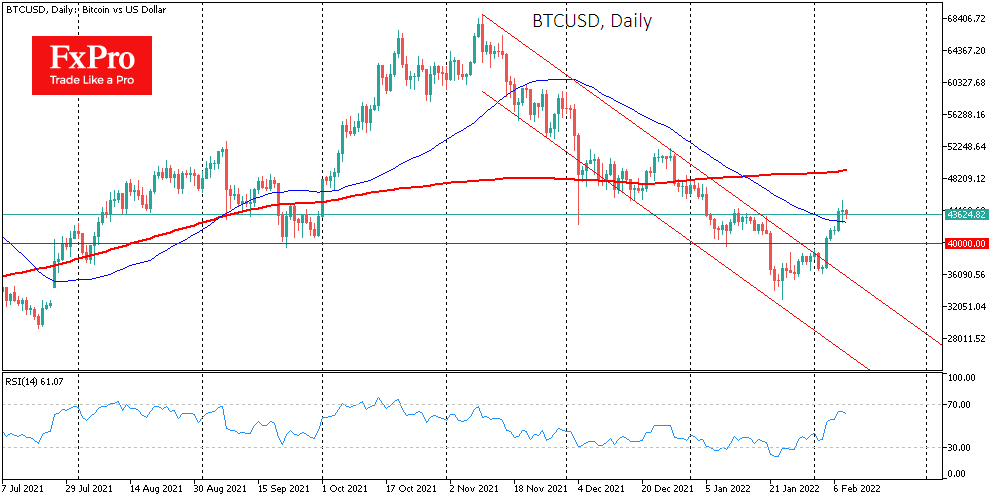
Task: Click the 28011.52 price axis label
Action: tap(968, 339)
